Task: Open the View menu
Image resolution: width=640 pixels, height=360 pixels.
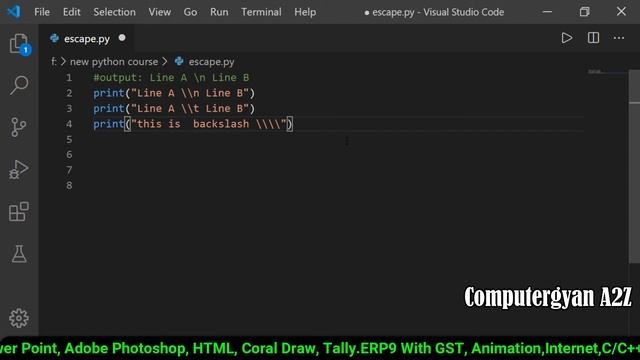Action: tap(160, 12)
